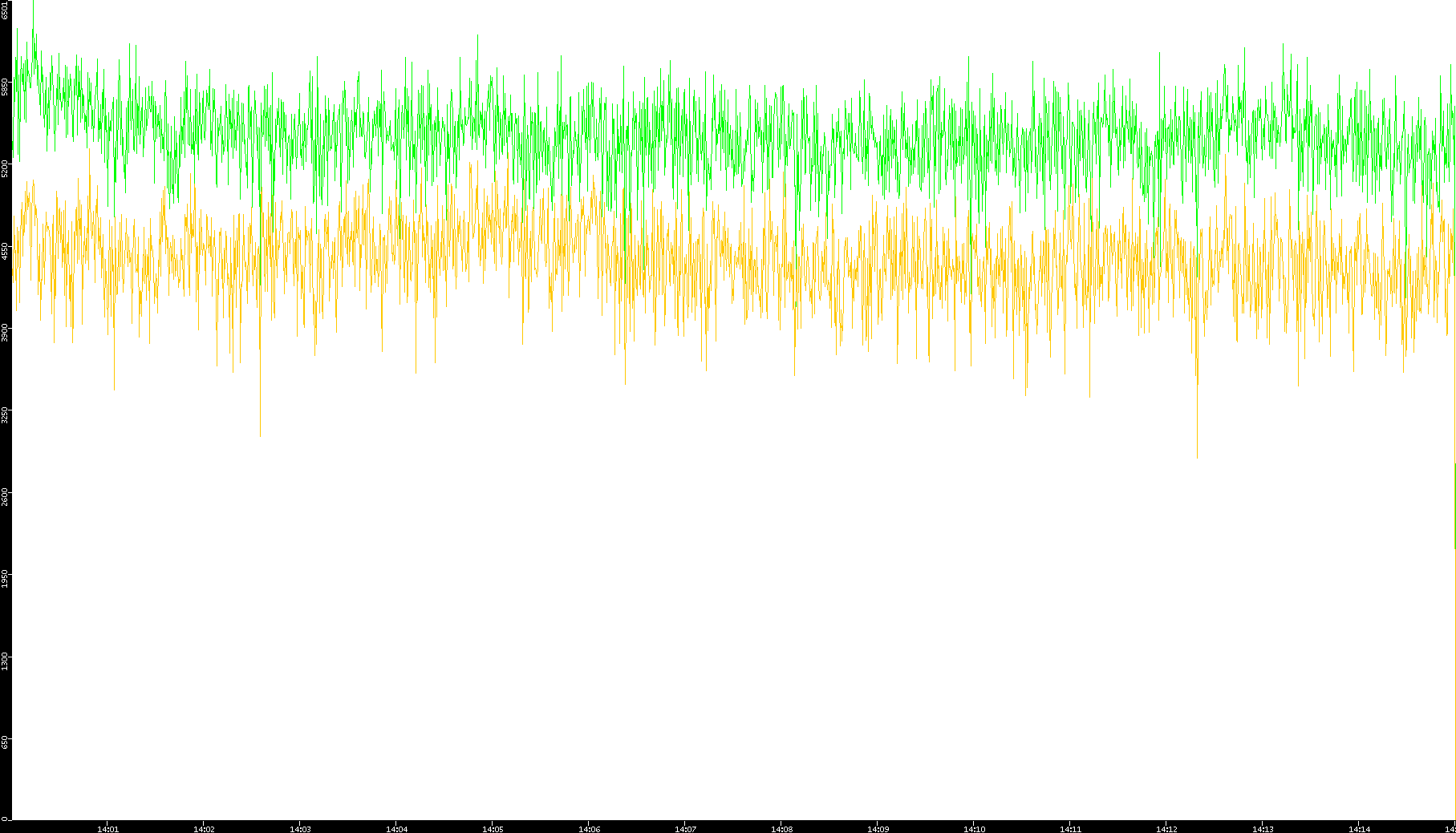
Task: Click the 14:03 time axis label
Action: pos(300,829)
